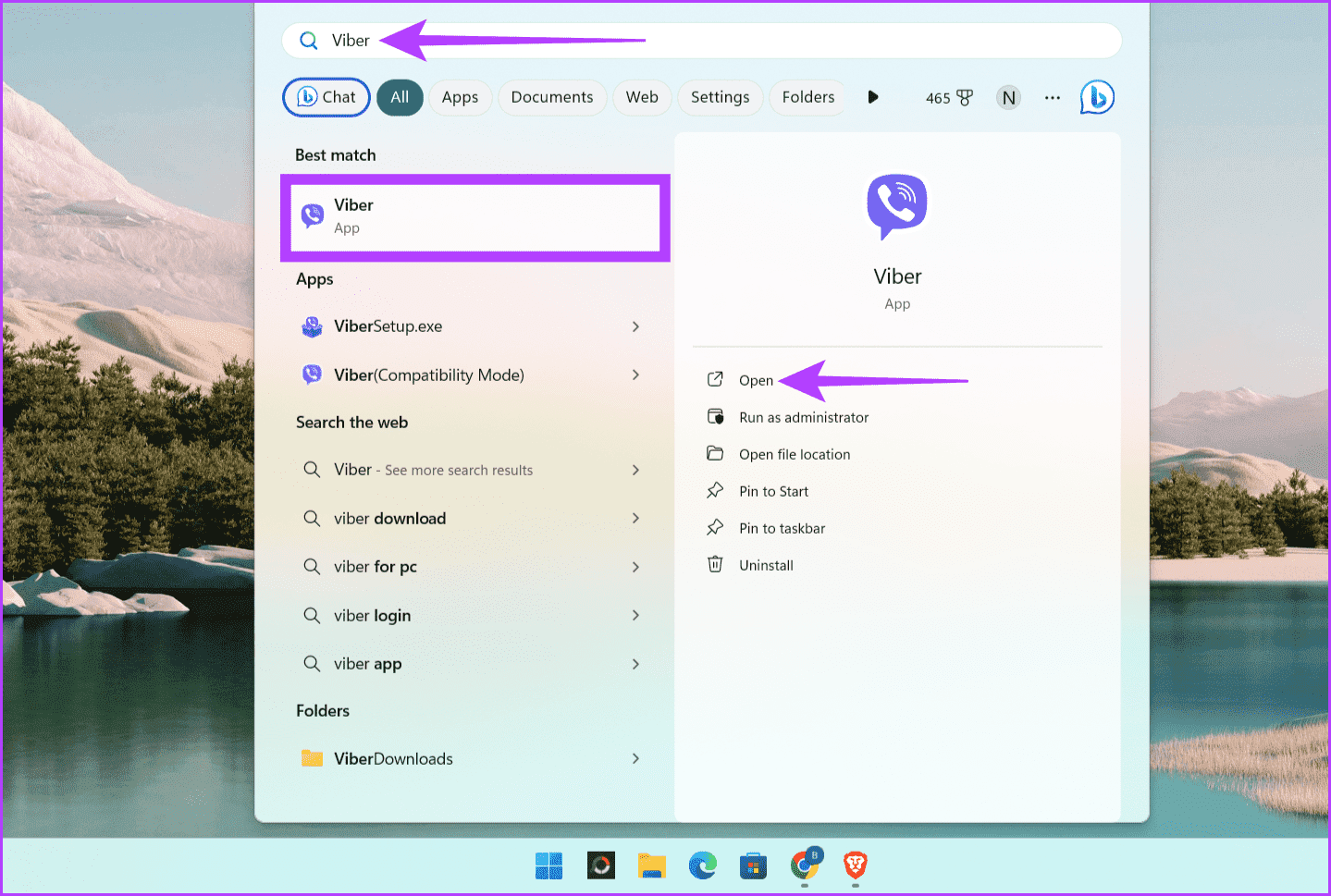Click the Open action icon
1331x896 pixels.
coord(715,379)
